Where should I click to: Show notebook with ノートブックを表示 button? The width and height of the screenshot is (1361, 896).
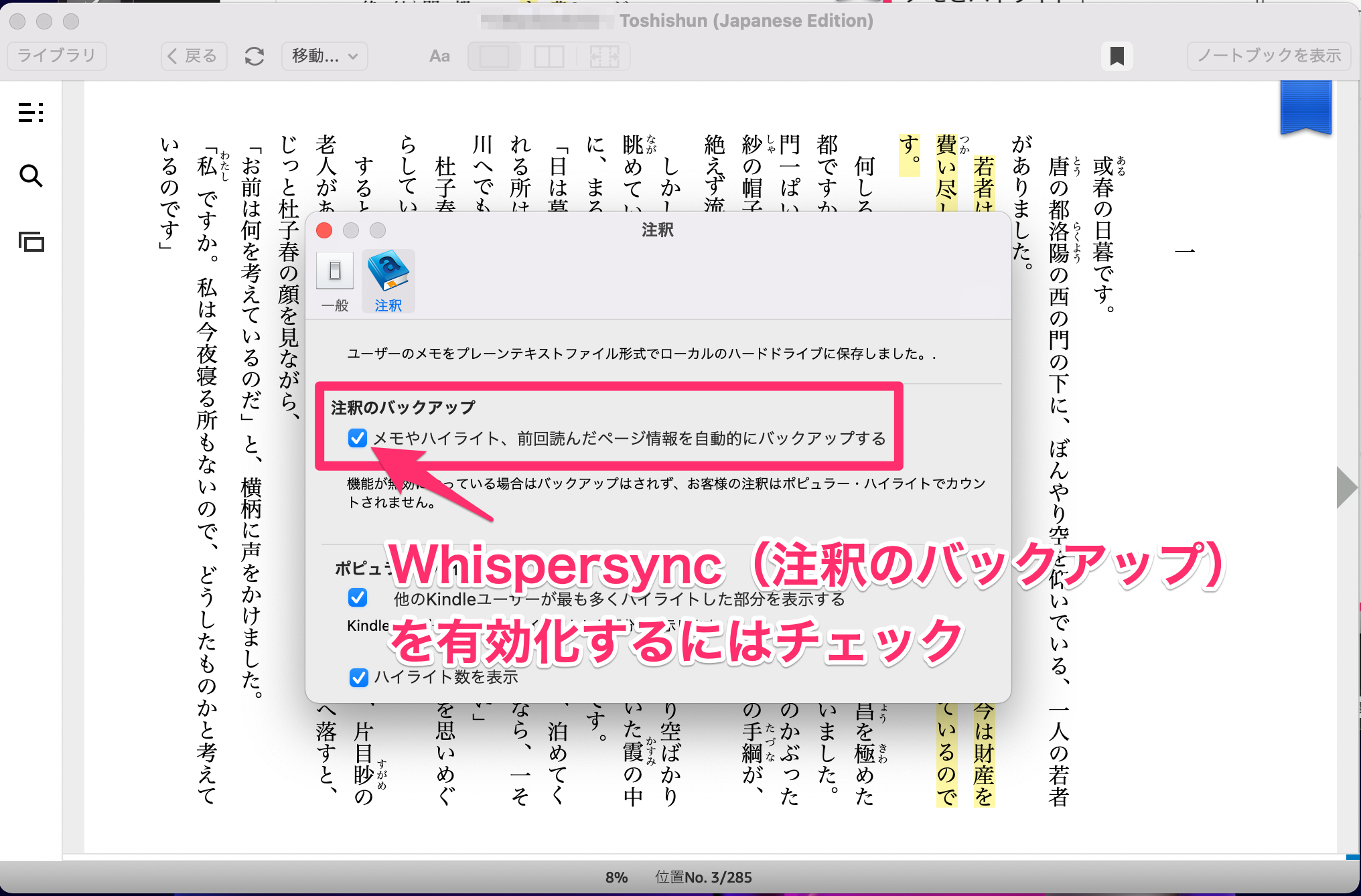pos(1269,56)
